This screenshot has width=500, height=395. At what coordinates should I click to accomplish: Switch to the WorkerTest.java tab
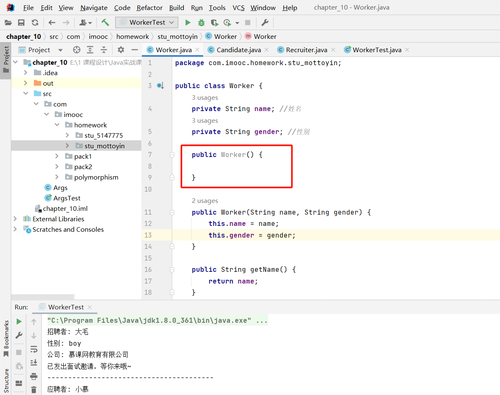pos(376,50)
